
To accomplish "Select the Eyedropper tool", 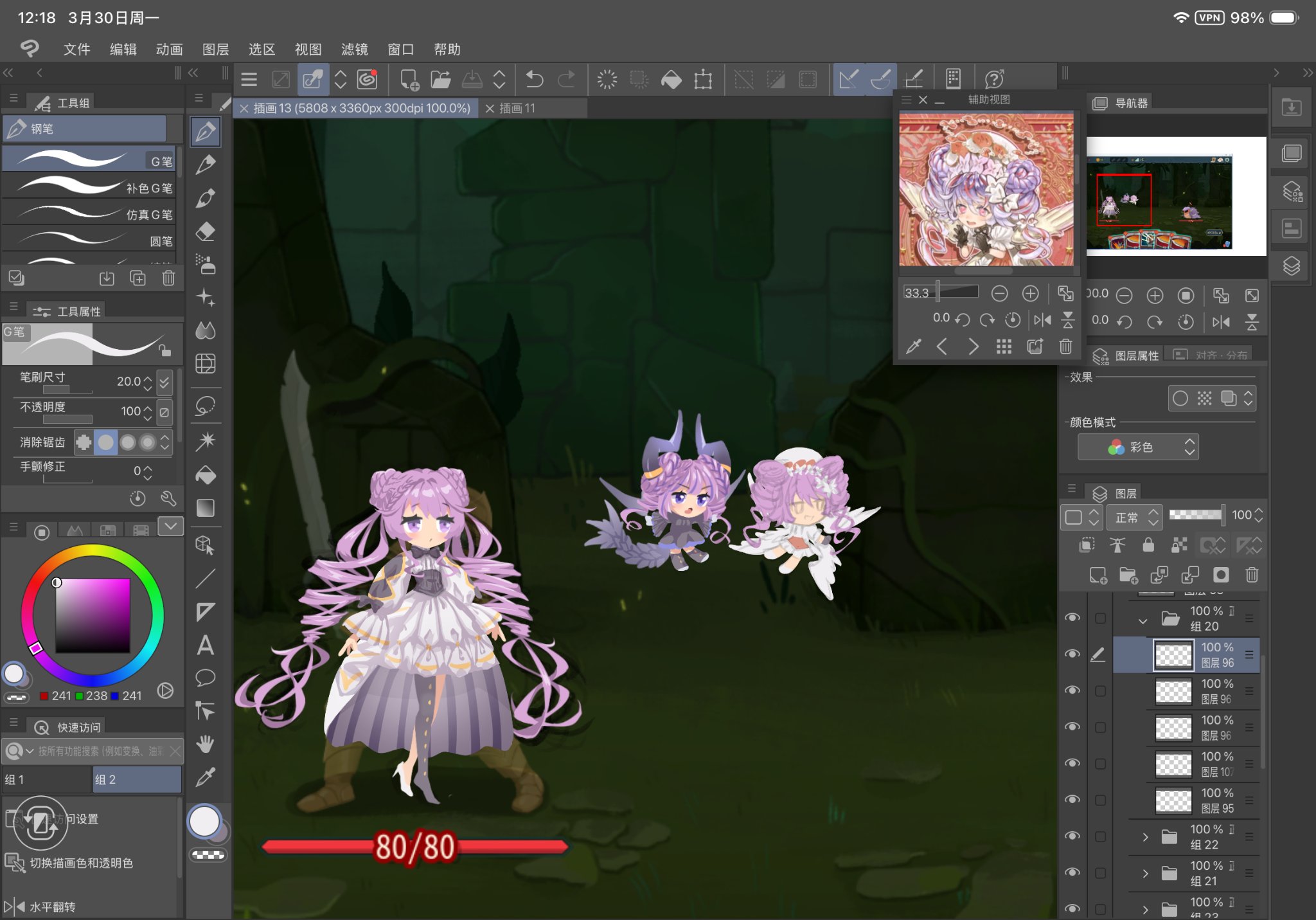I will [x=206, y=777].
